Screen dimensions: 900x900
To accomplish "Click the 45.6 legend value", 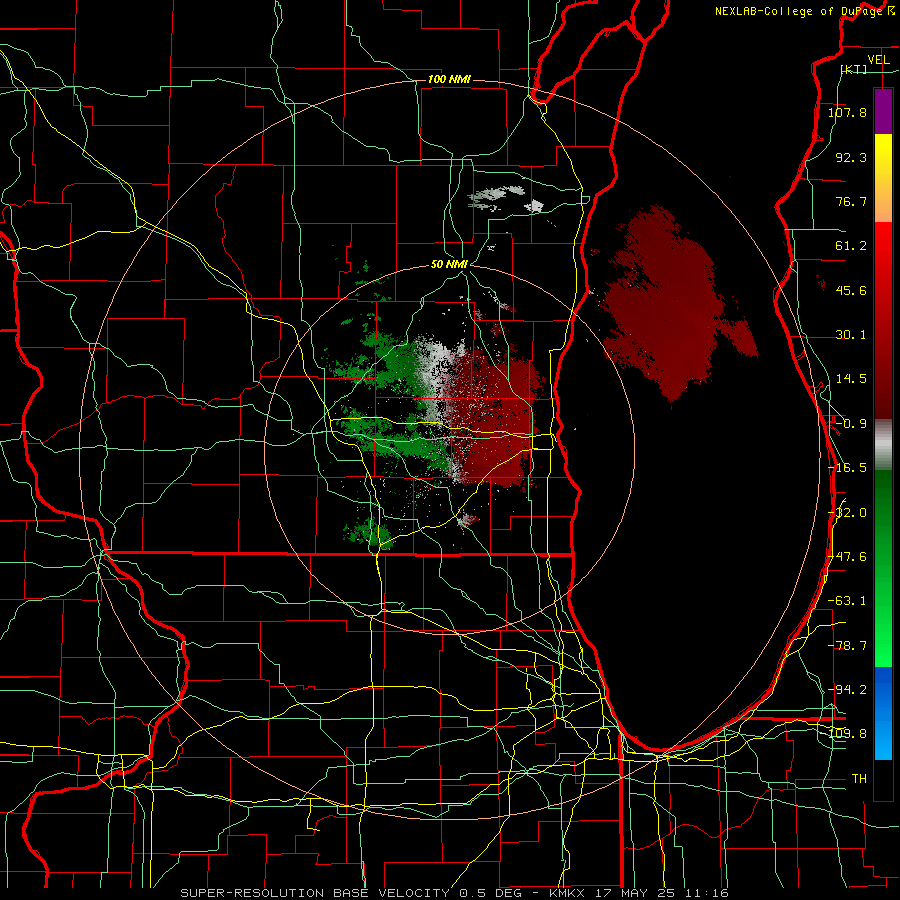I will pos(851,290).
